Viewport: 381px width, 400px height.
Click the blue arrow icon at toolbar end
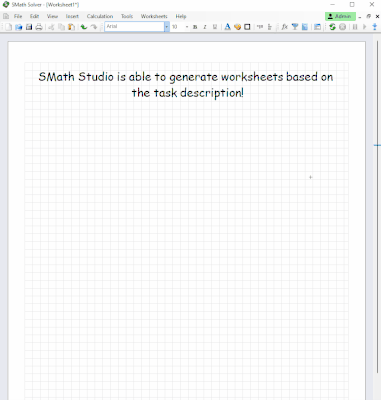point(375,27)
